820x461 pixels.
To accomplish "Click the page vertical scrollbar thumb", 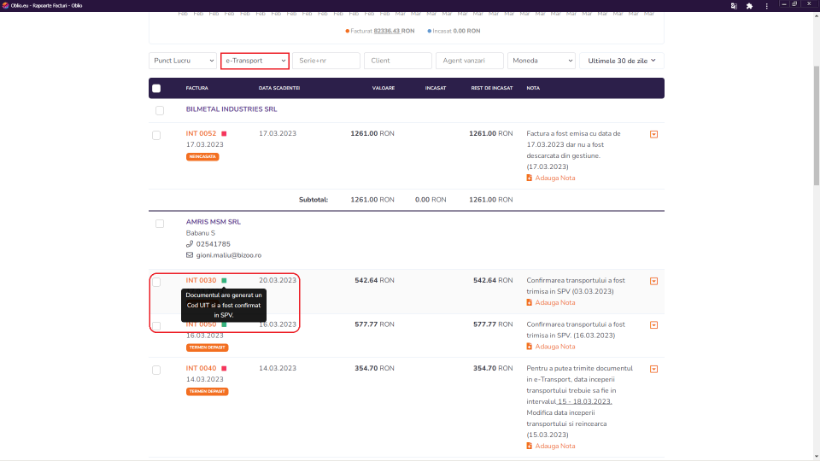I will (x=816, y=125).
